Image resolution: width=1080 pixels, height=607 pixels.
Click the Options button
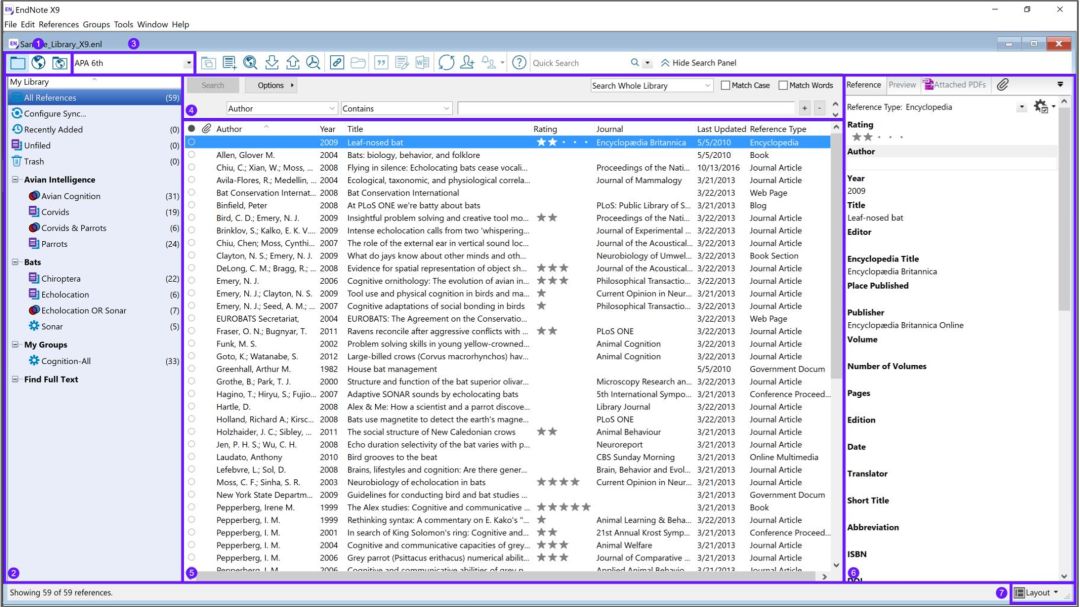click(274, 85)
